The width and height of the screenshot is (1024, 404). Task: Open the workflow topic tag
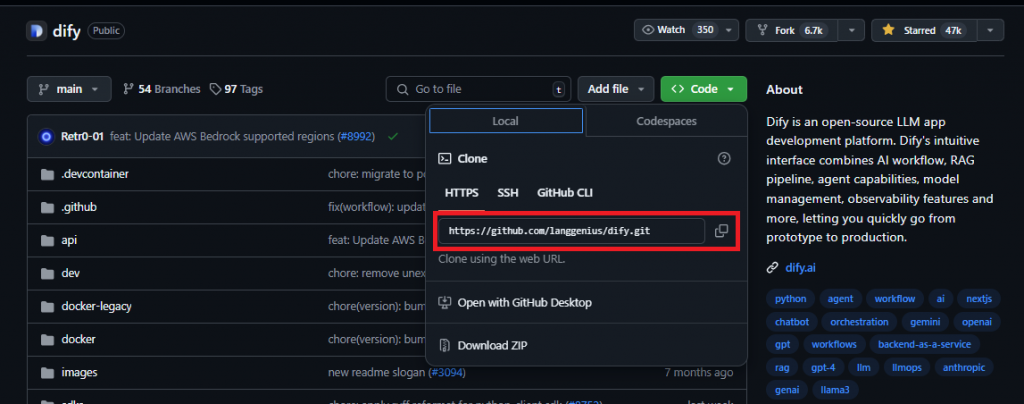pos(895,299)
